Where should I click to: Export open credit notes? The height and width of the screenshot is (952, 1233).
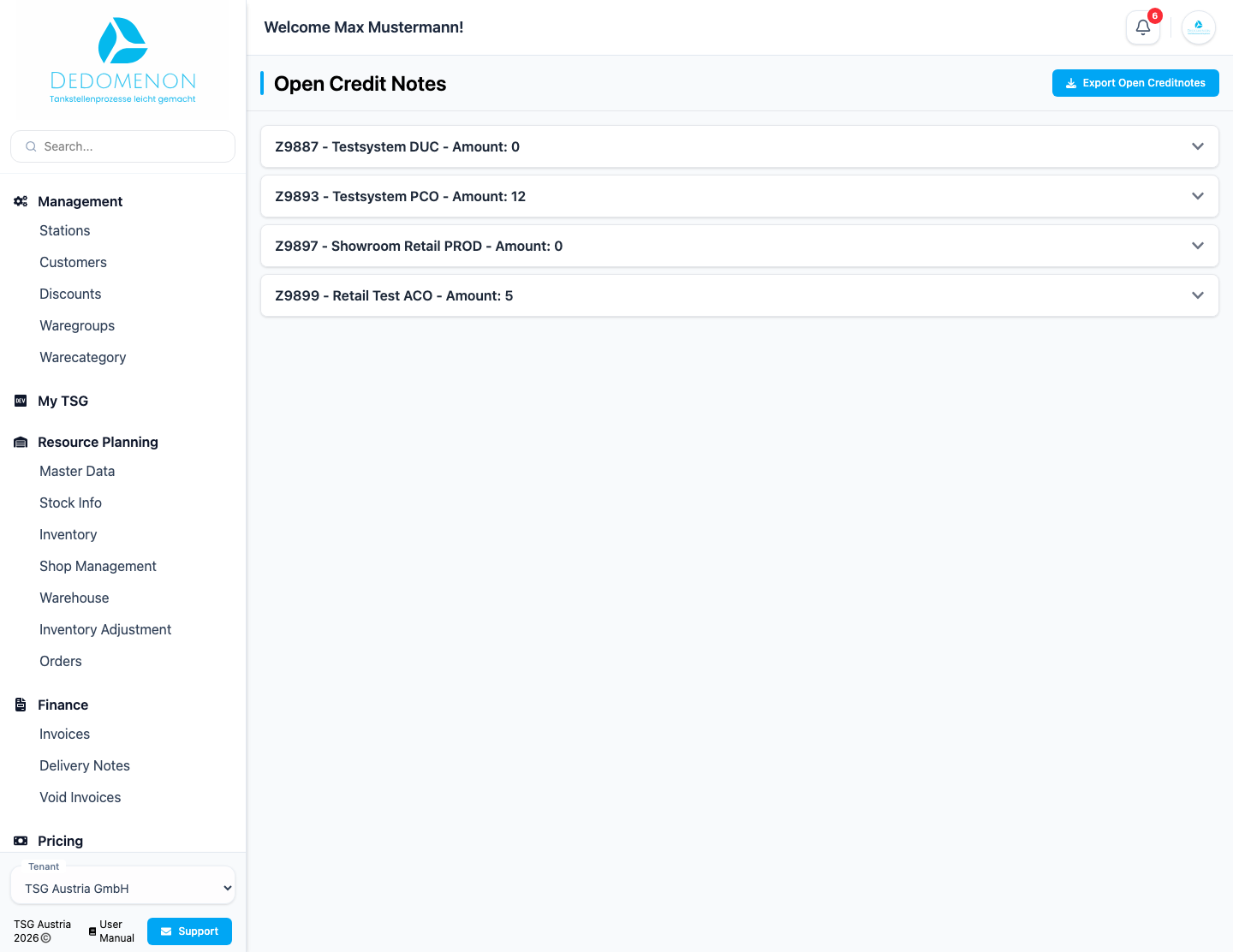pos(1135,83)
